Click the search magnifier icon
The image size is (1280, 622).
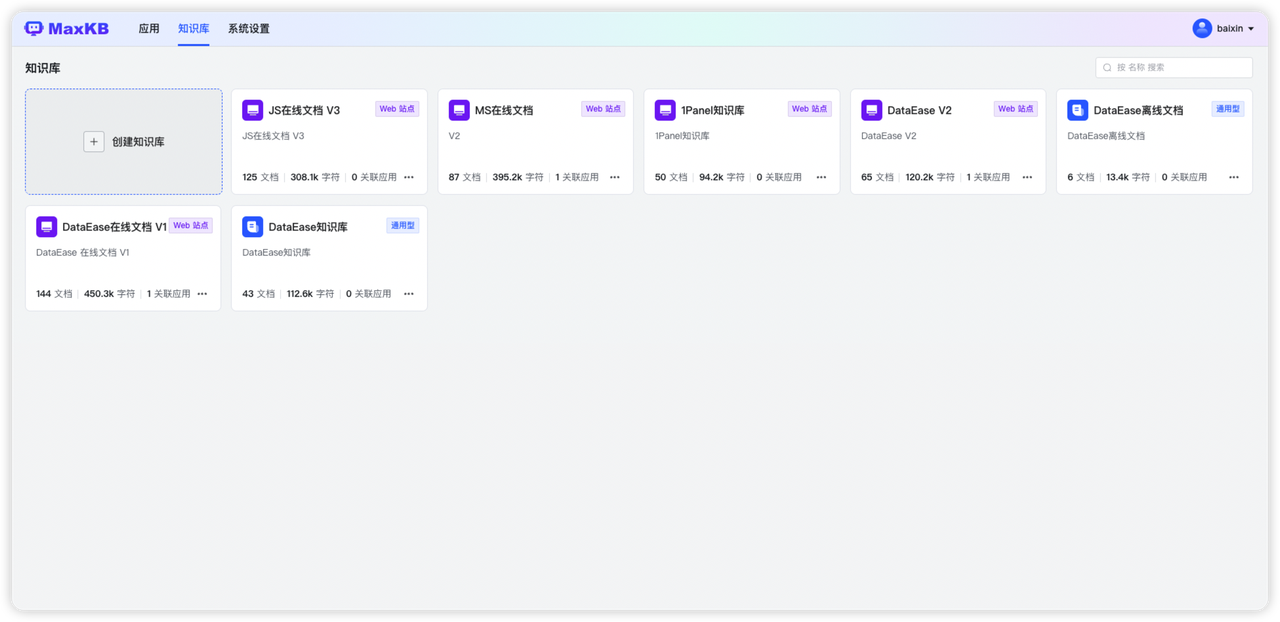click(x=1105, y=67)
